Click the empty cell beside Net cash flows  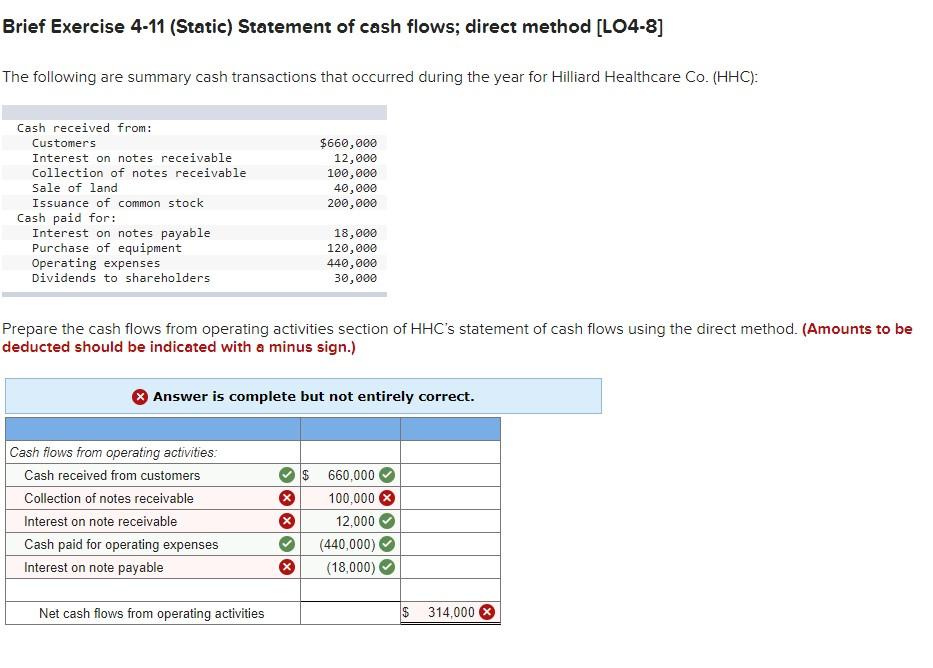(x=350, y=613)
